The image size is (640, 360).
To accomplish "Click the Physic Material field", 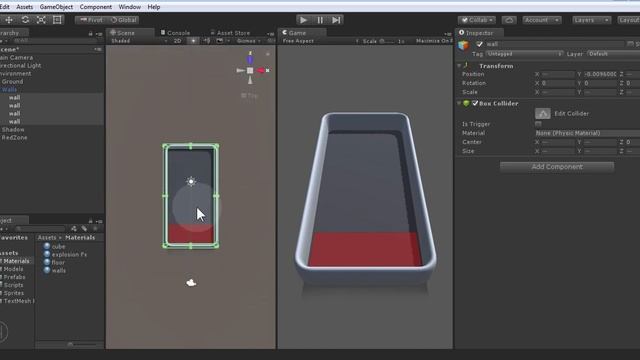I will click(587, 133).
